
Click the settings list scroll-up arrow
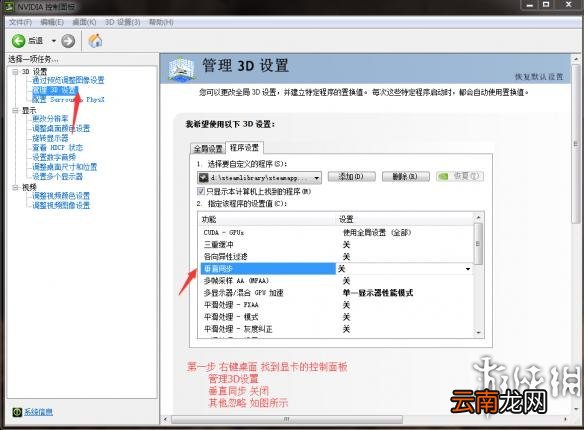[x=478, y=217]
